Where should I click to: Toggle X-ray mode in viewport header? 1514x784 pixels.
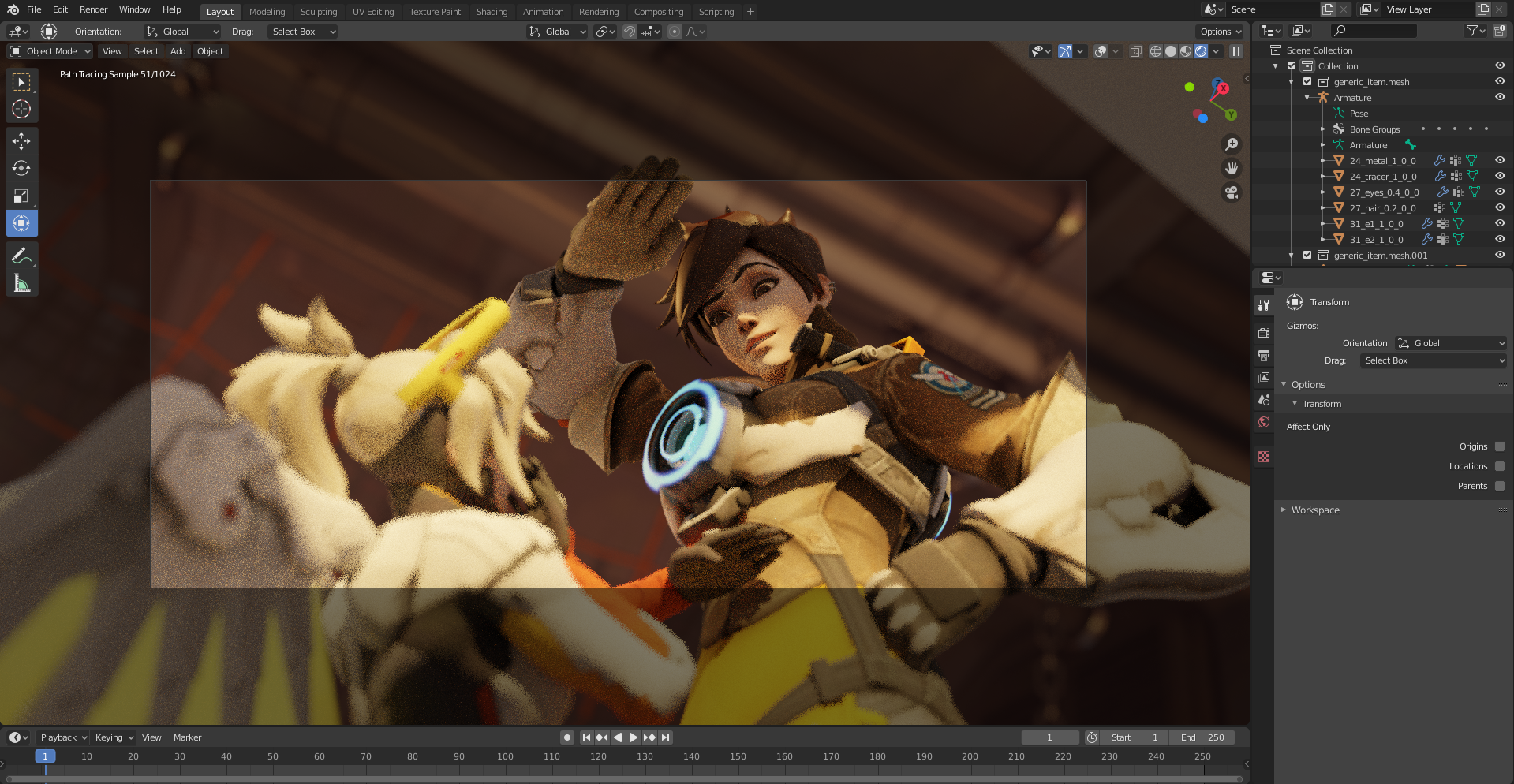(1136, 51)
